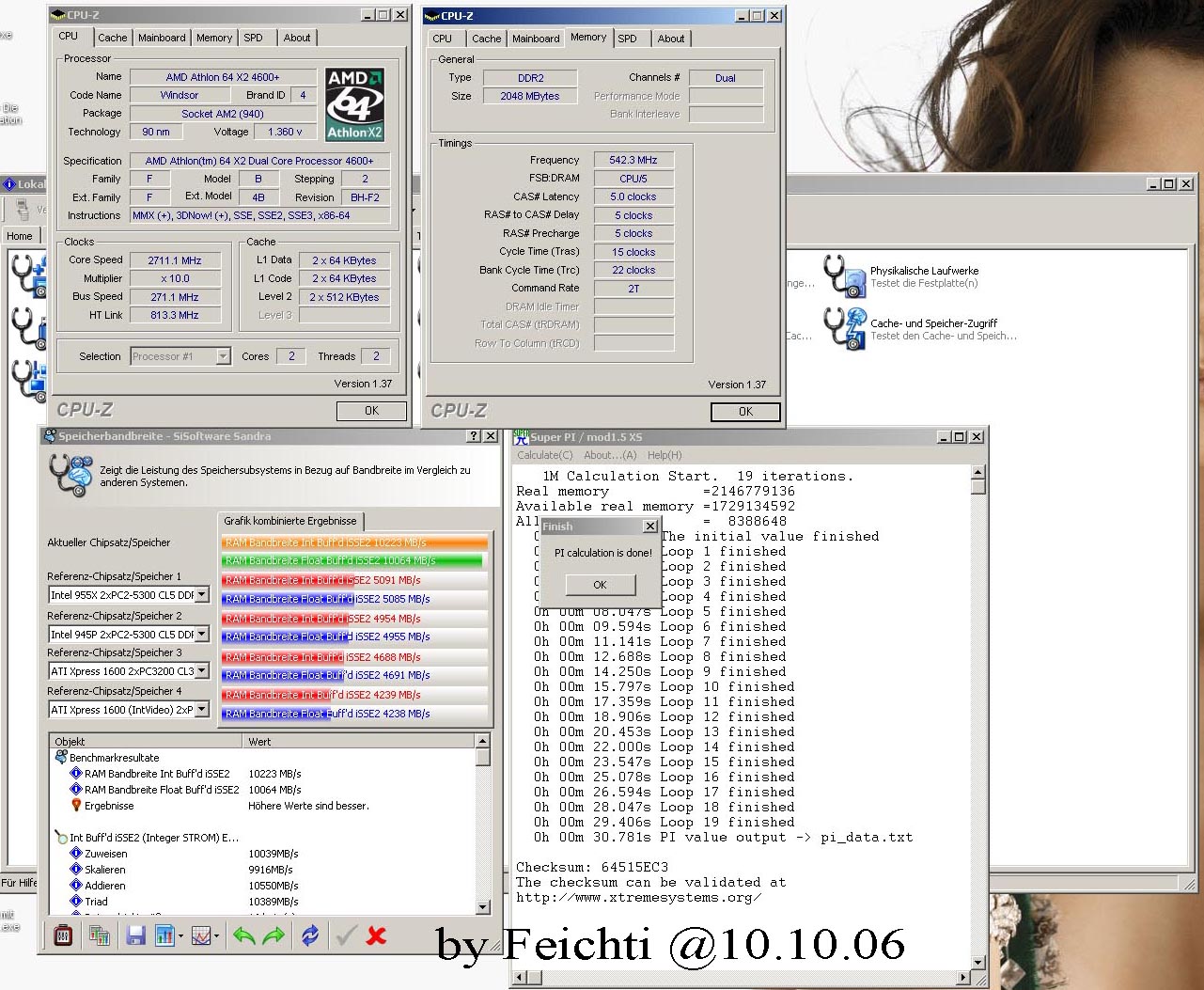
Task: Select Grafik kombinierte Ergebnisse tab
Action: [x=290, y=521]
